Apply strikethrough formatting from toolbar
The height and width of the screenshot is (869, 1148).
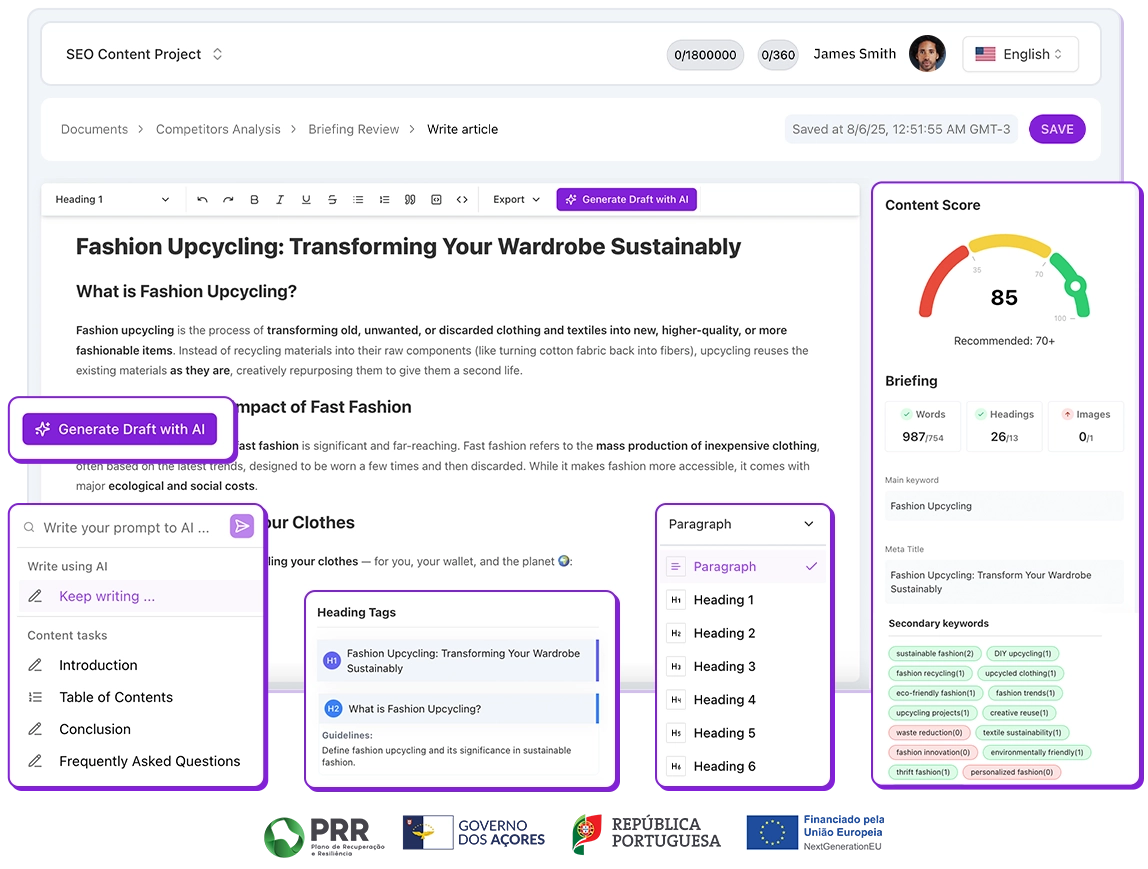[332, 200]
